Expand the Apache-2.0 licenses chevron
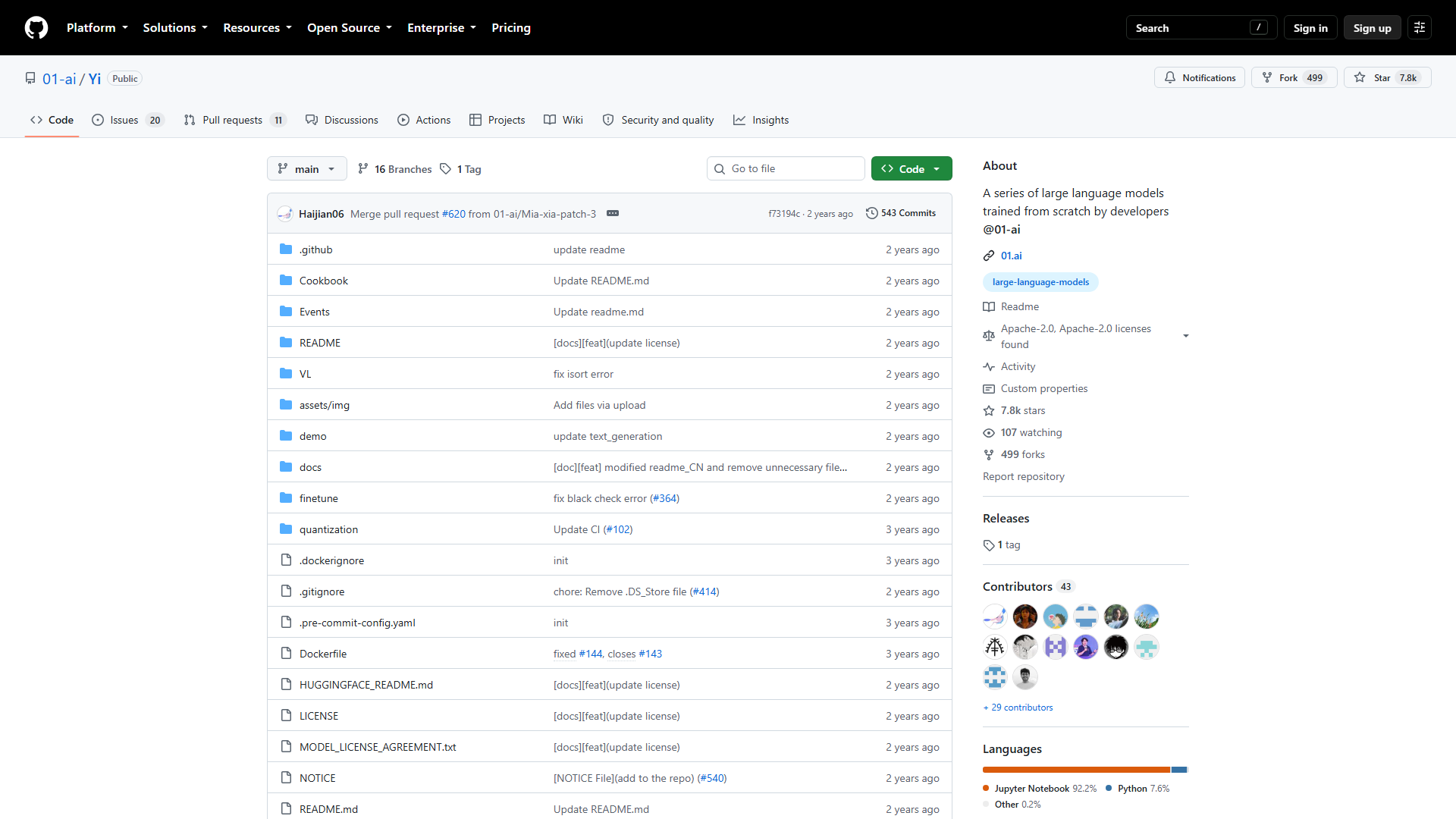The width and height of the screenshot is (1456, 819). (x=1185, y=336)
